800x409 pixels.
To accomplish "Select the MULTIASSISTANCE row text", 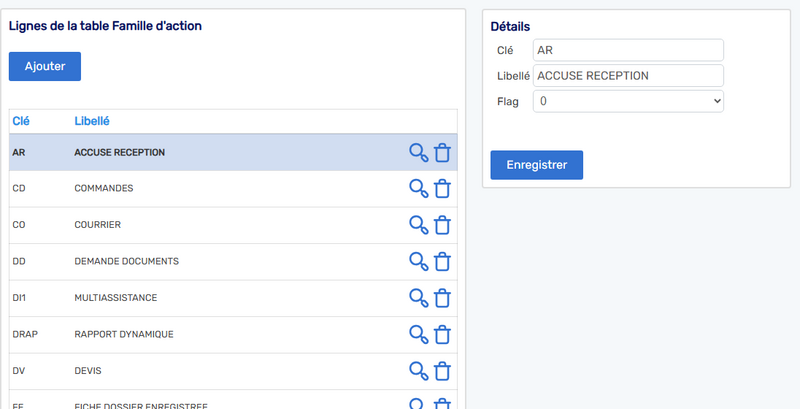I will coord(116,298).
